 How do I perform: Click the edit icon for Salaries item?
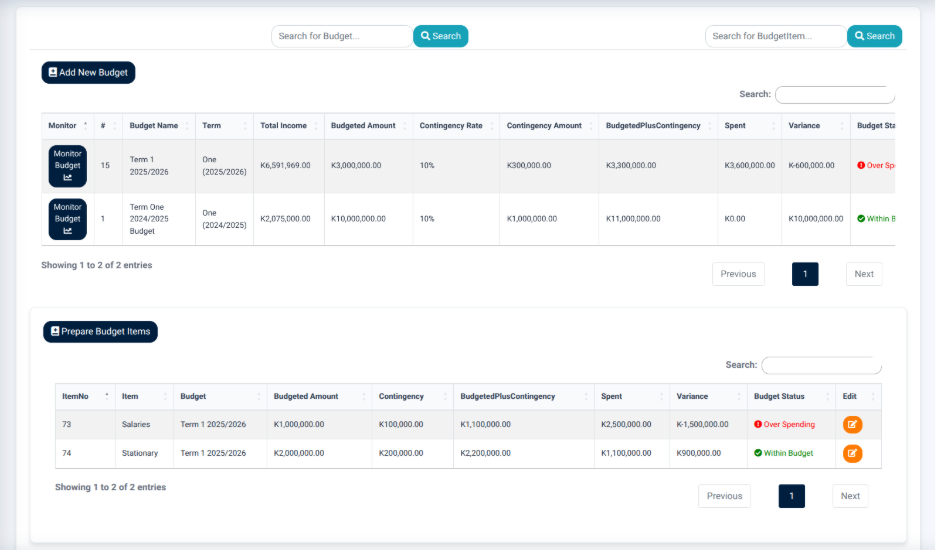[x=852, y=425]
